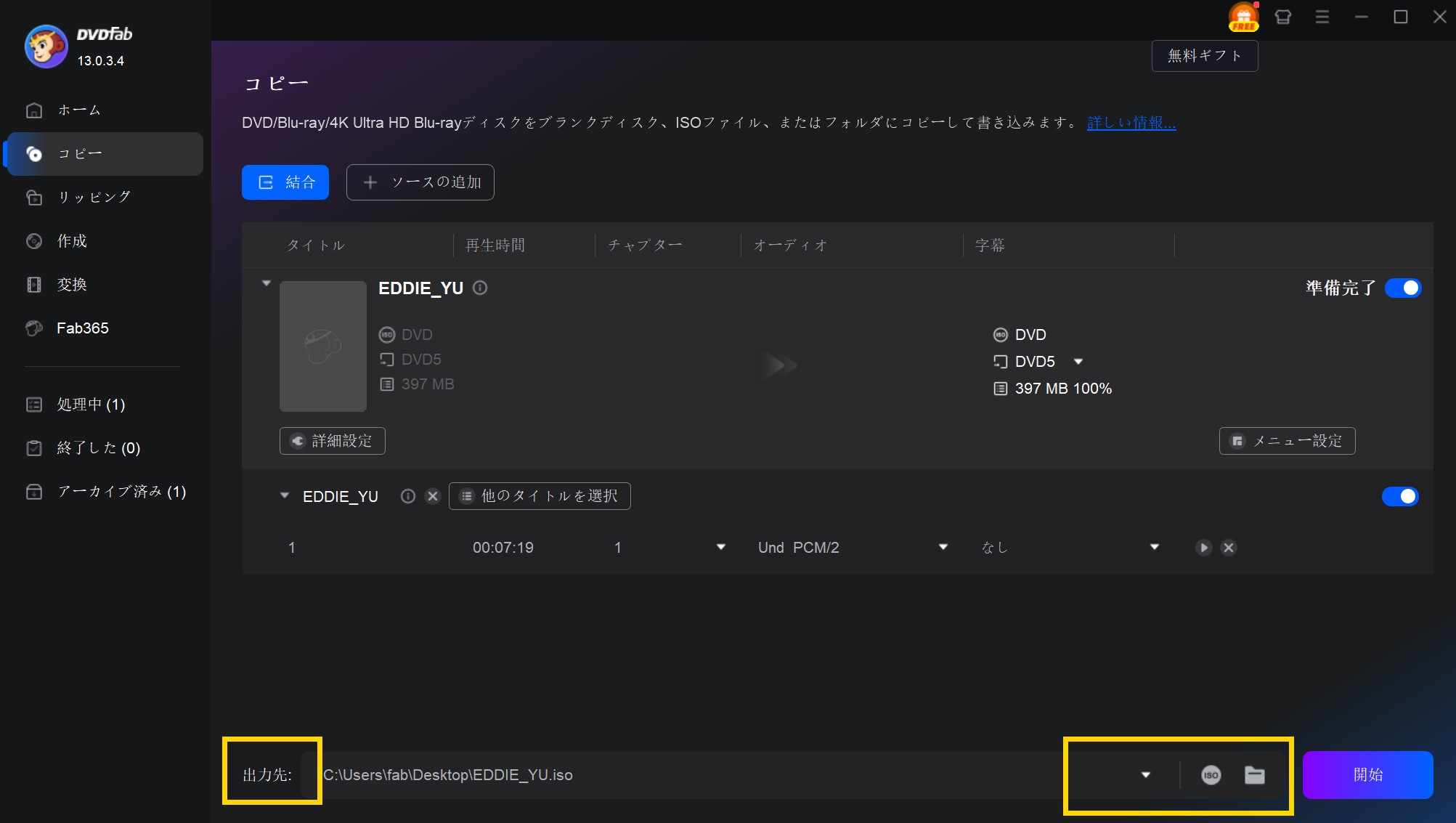Select the Copy (コピー) module

coord(105,154)
